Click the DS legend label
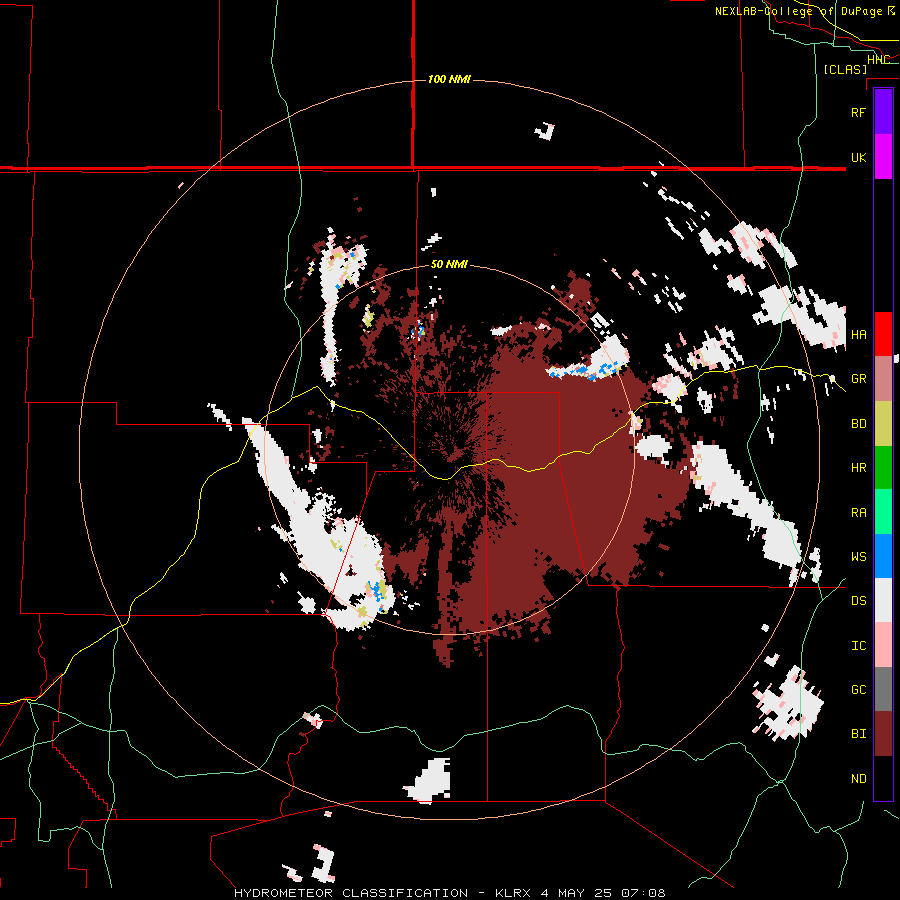Image resolution: width=900 pixels, height=900 pixels. click(858, 601)
